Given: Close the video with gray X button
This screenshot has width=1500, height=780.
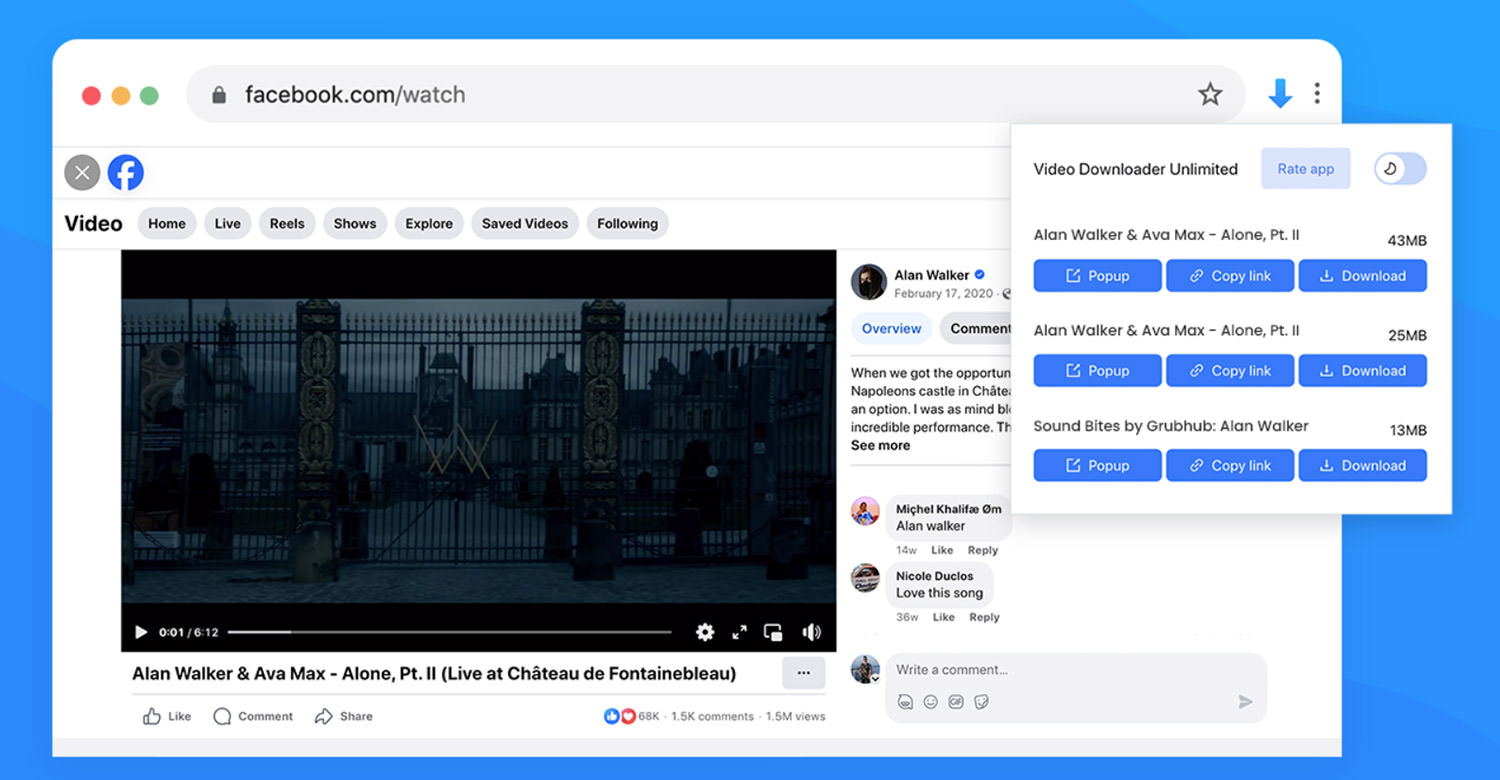Looking at the screenshot, I should tap(83, 173).
